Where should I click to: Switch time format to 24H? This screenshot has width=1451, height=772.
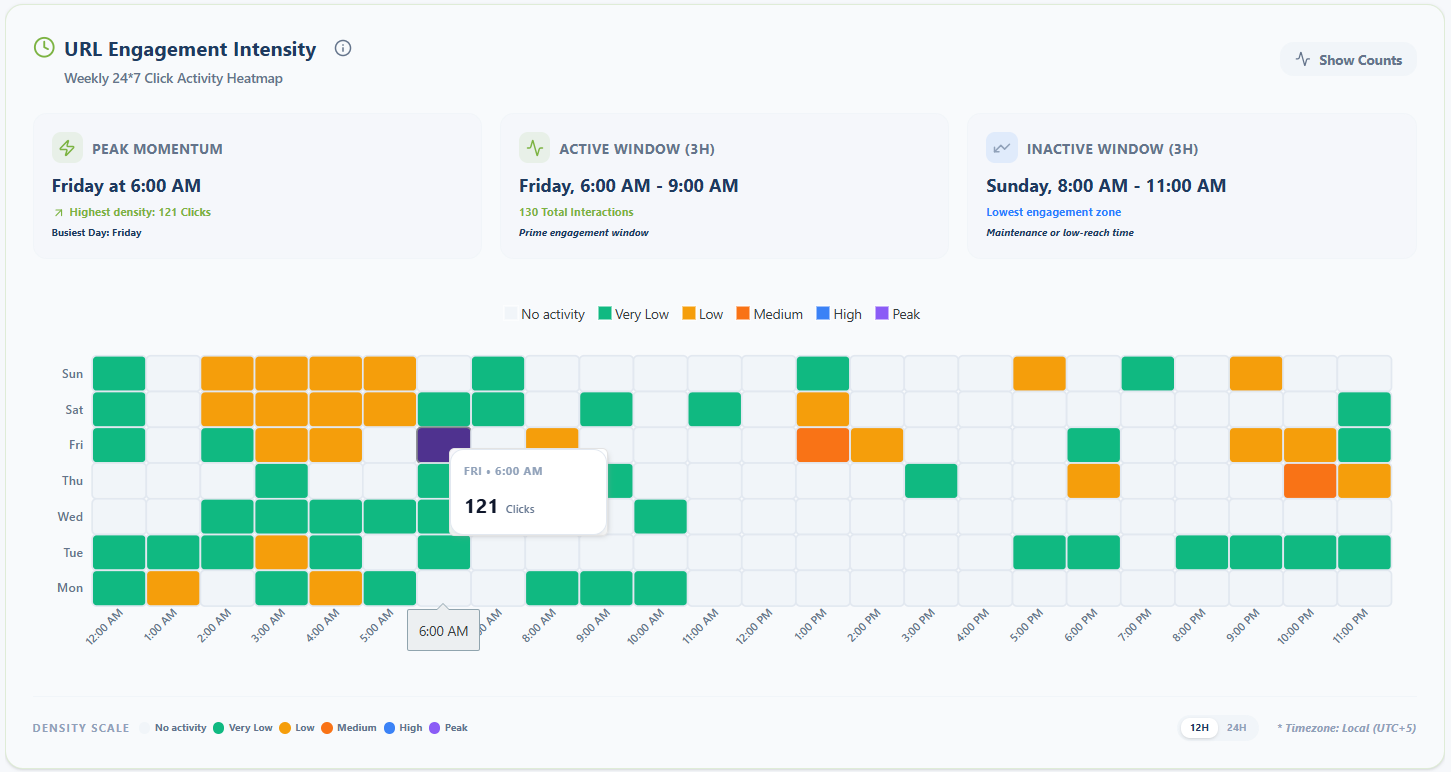click(1236, 727)
